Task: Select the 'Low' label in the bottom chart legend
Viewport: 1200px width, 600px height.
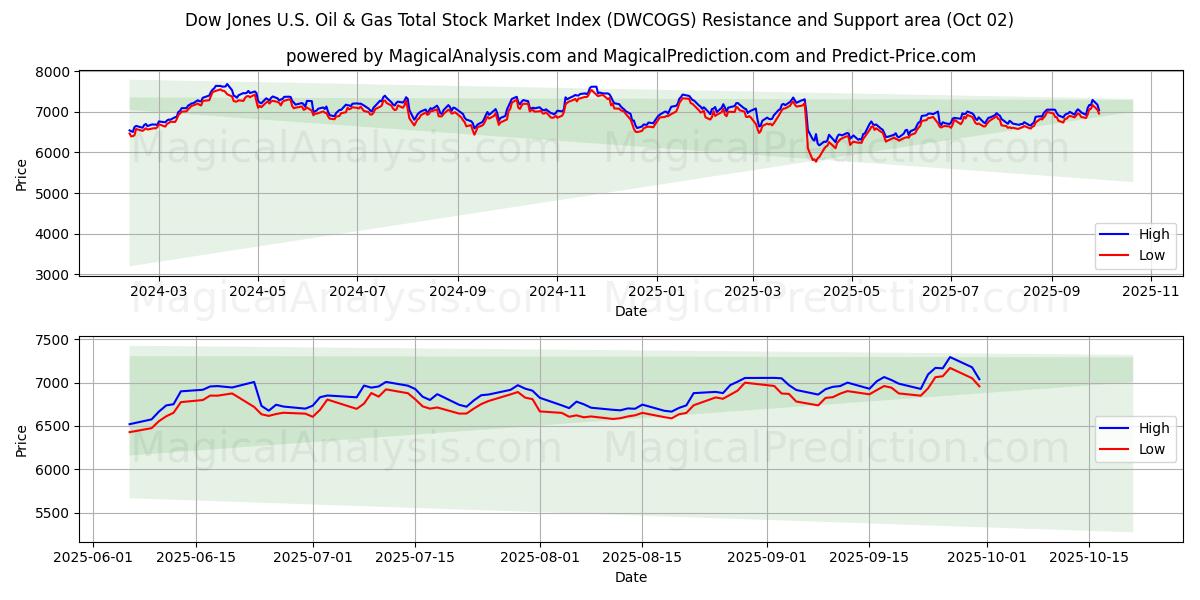Action: [1152, 449]
